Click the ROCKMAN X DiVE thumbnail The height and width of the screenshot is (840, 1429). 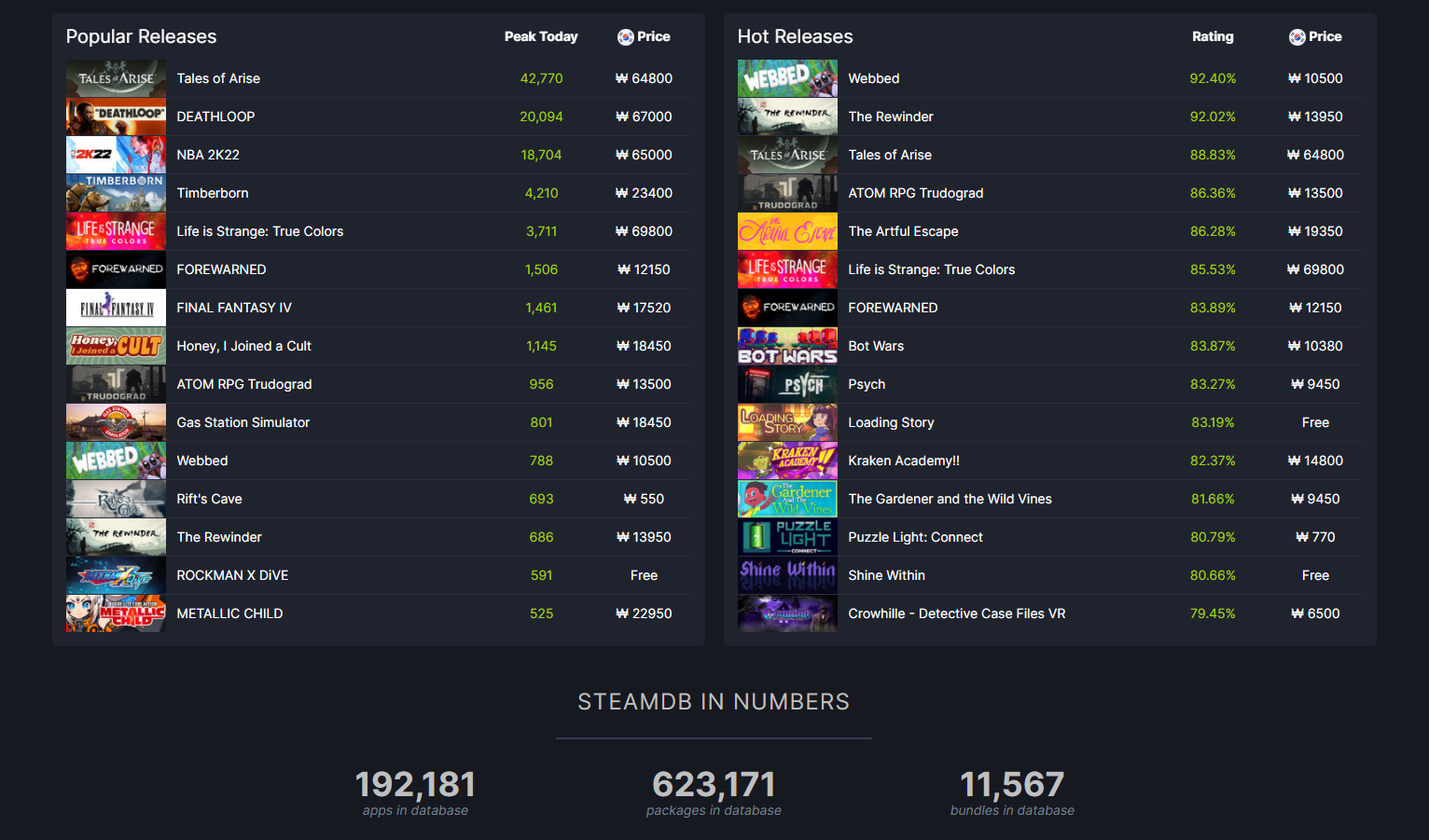[116, 575]
